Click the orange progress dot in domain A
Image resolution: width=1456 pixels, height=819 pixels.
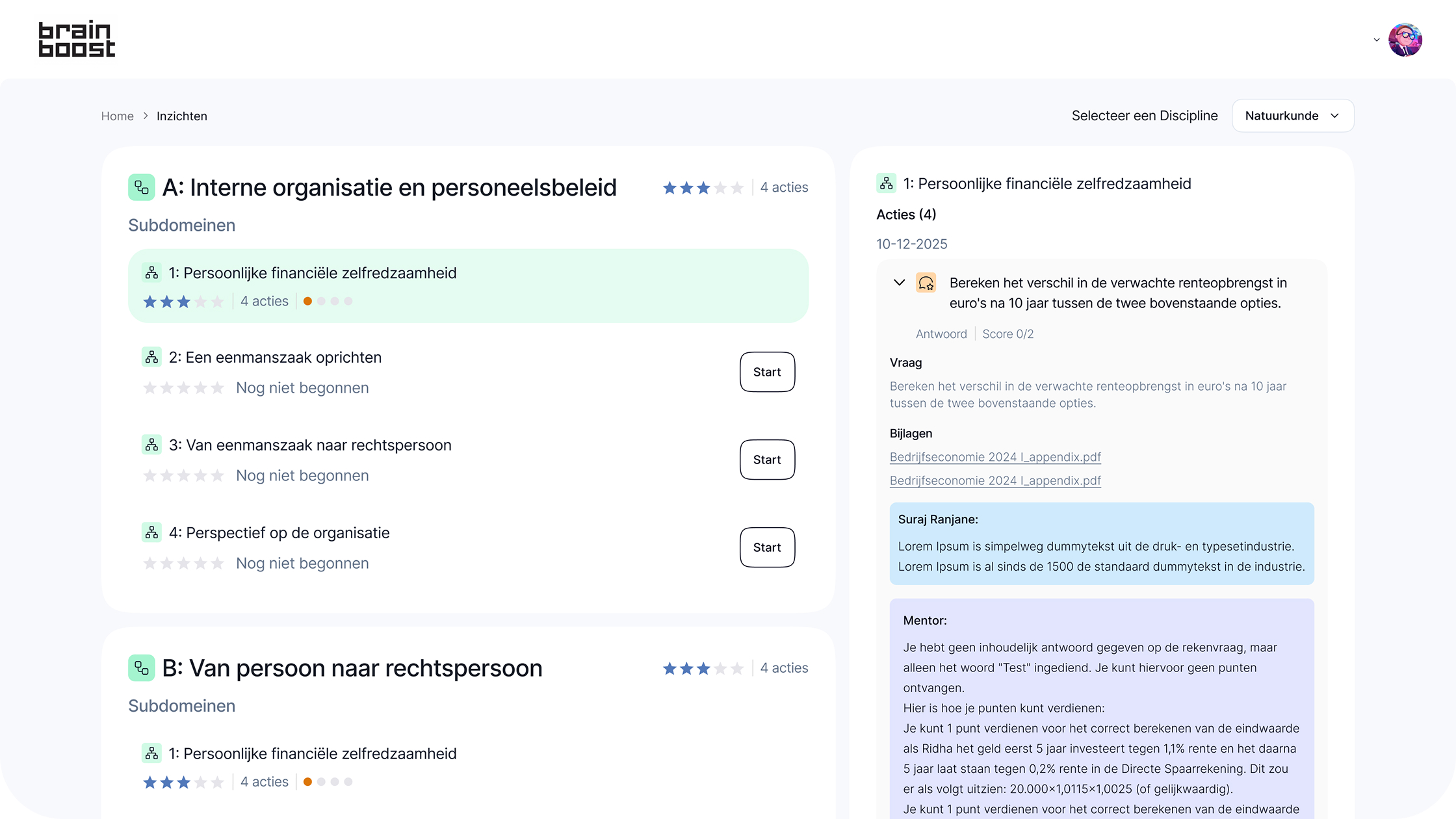click(x=307, y=302)
